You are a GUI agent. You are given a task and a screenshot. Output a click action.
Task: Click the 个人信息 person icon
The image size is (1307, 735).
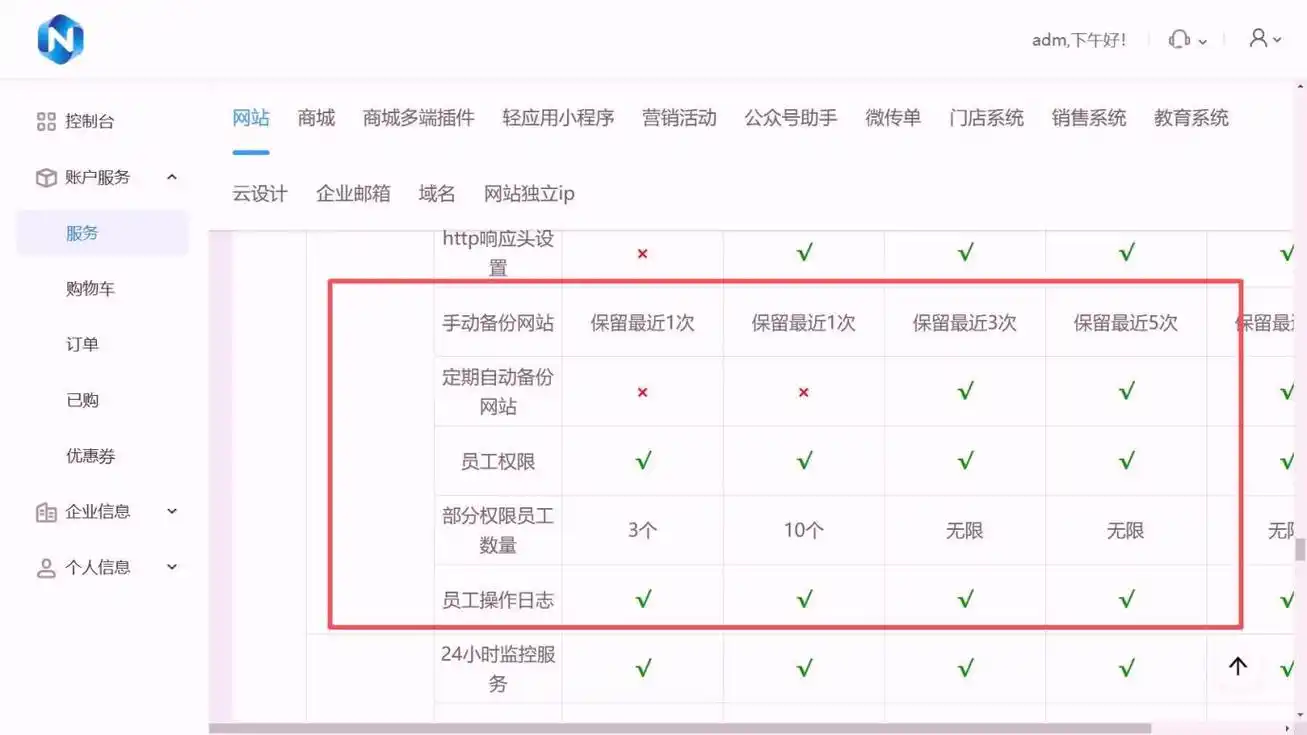pos(46,567)
